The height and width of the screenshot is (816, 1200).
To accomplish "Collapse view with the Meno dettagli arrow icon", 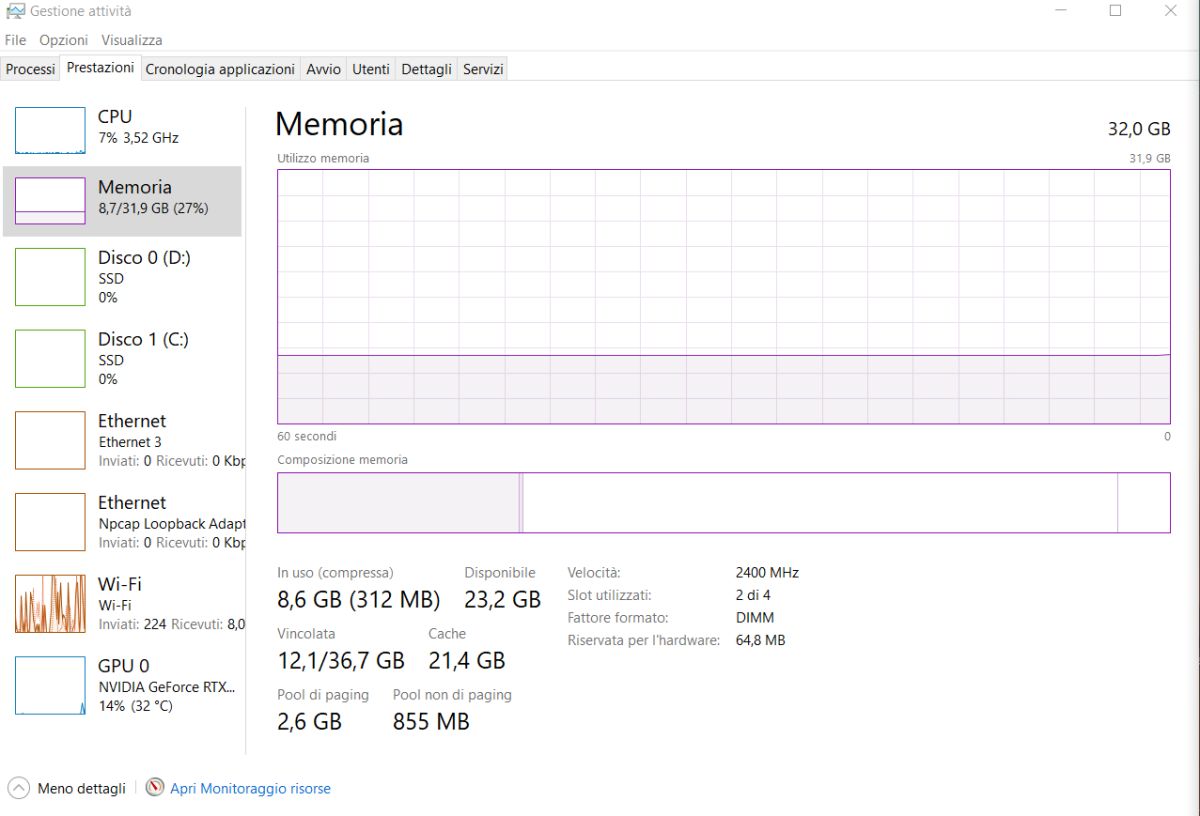I will pos(18,788).
